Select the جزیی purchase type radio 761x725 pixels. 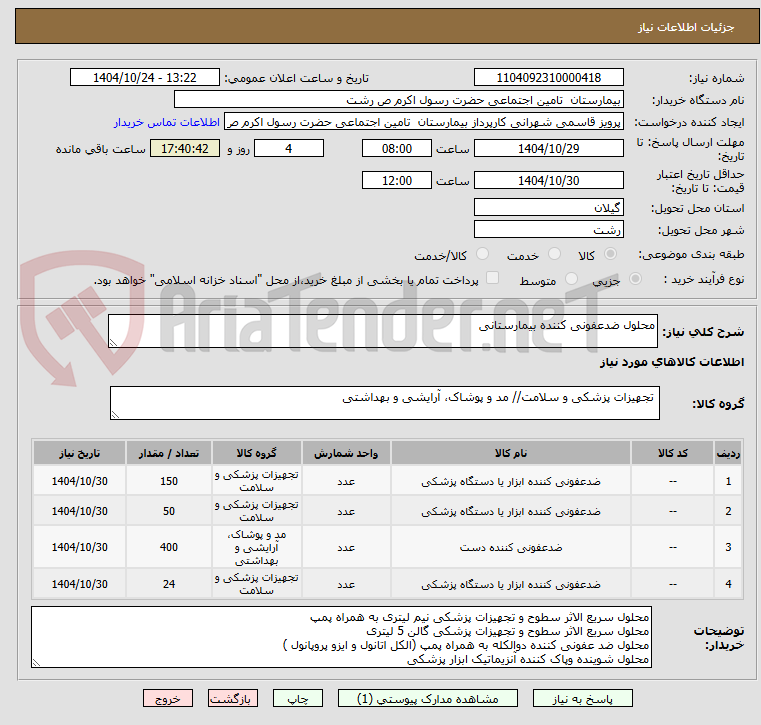[x=635, y=279]
